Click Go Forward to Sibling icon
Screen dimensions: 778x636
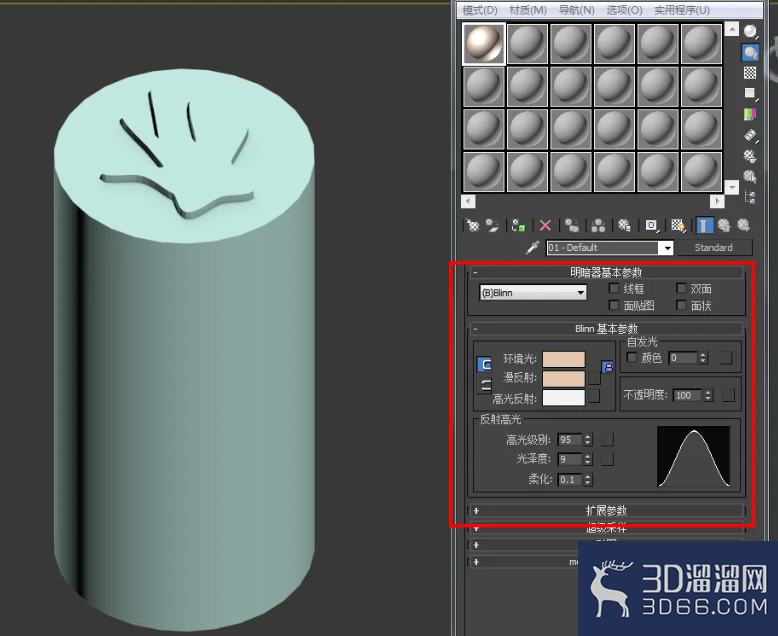743,226
